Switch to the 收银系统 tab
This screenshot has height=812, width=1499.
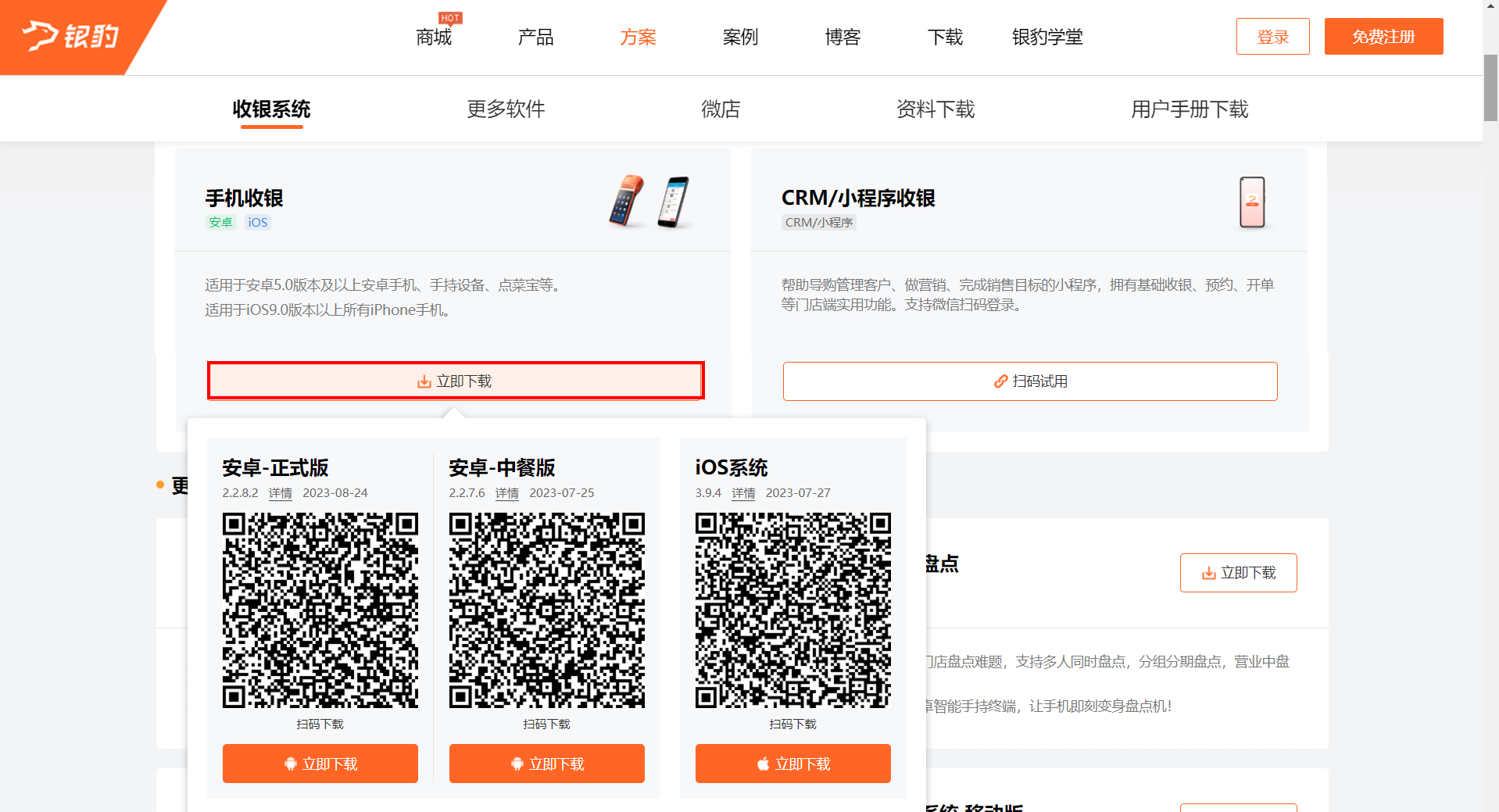[x=271, y=109]
